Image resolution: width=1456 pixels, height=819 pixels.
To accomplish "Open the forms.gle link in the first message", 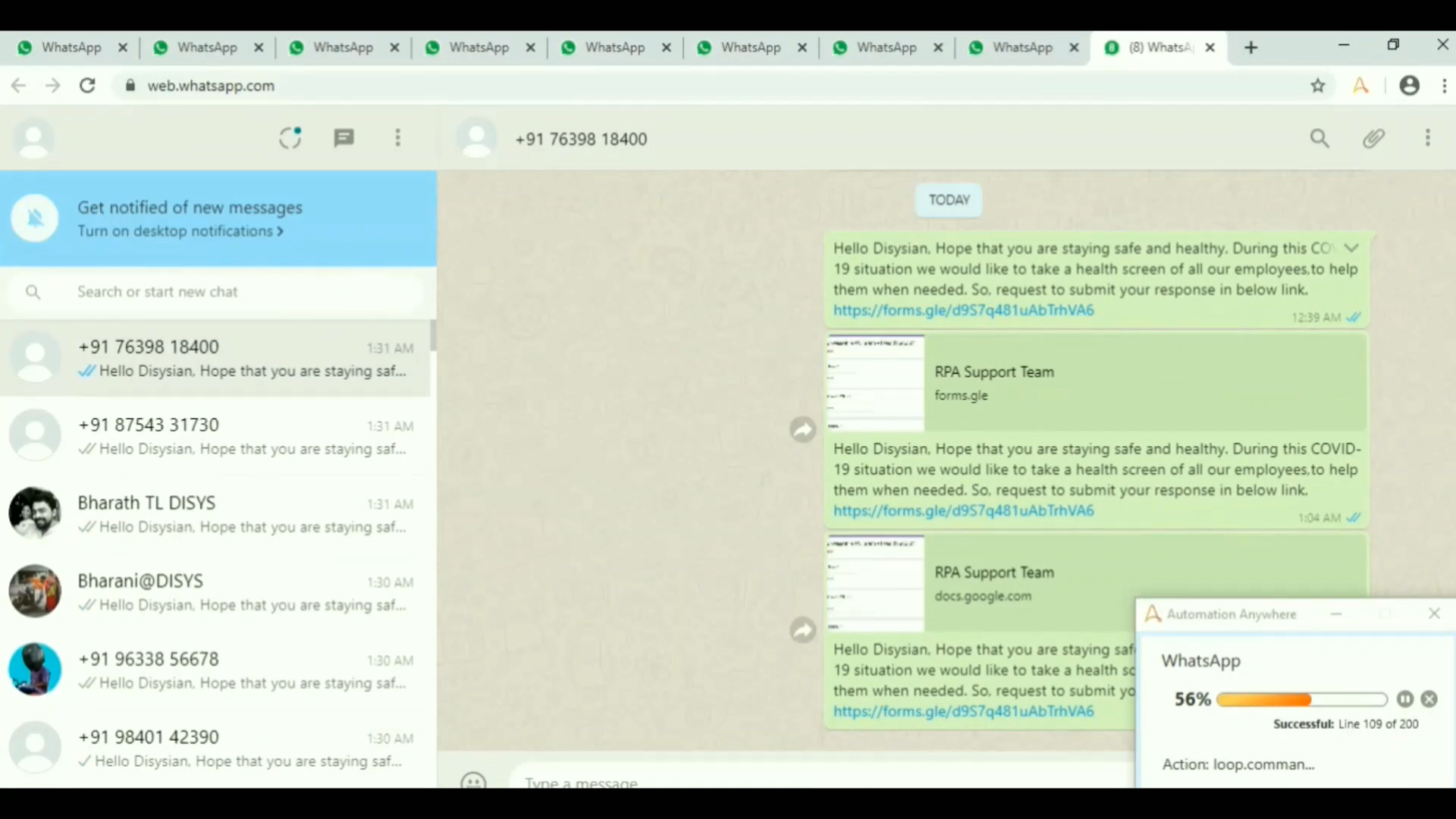I will coord(963,310).
